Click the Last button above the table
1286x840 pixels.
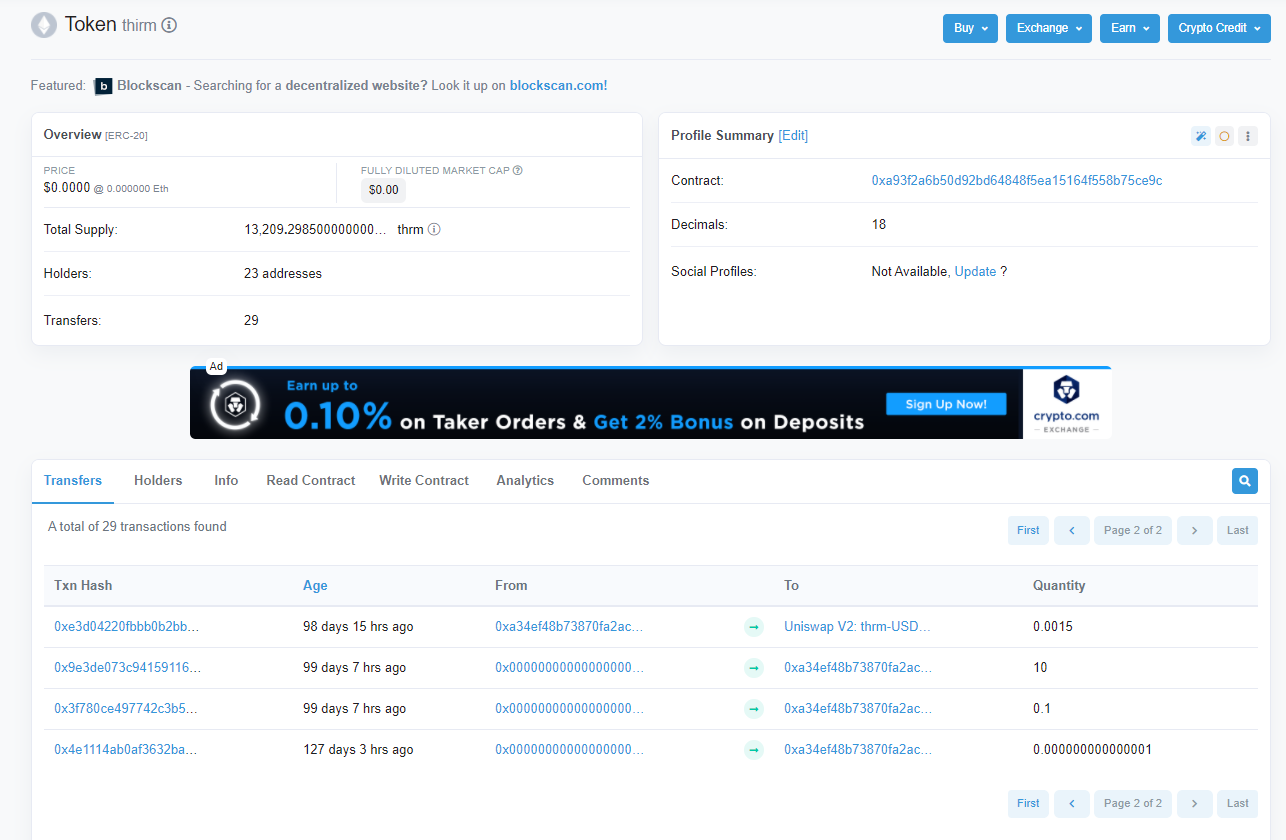[x=1238, y=530]
